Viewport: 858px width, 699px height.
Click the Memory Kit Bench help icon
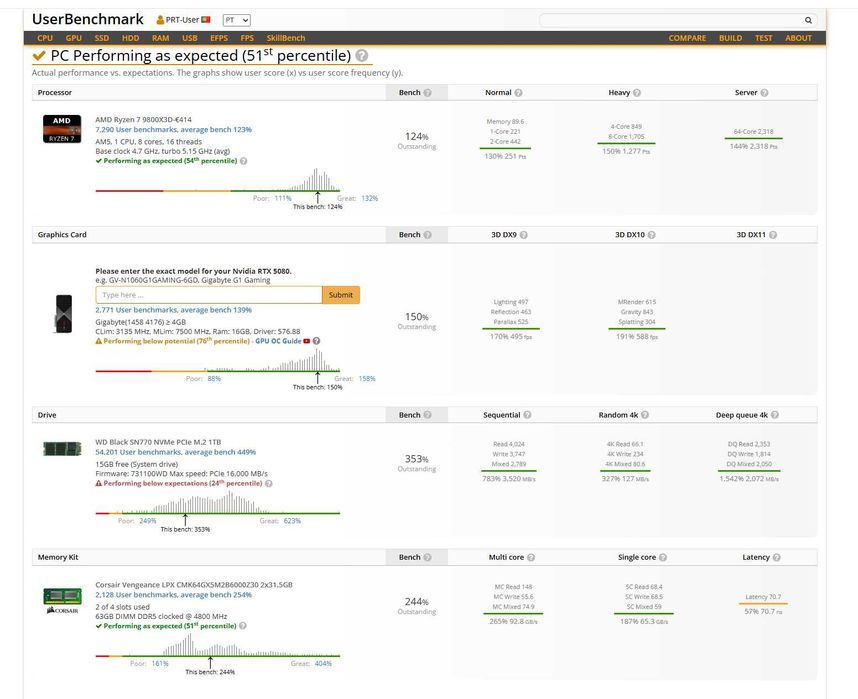point(427,557)
